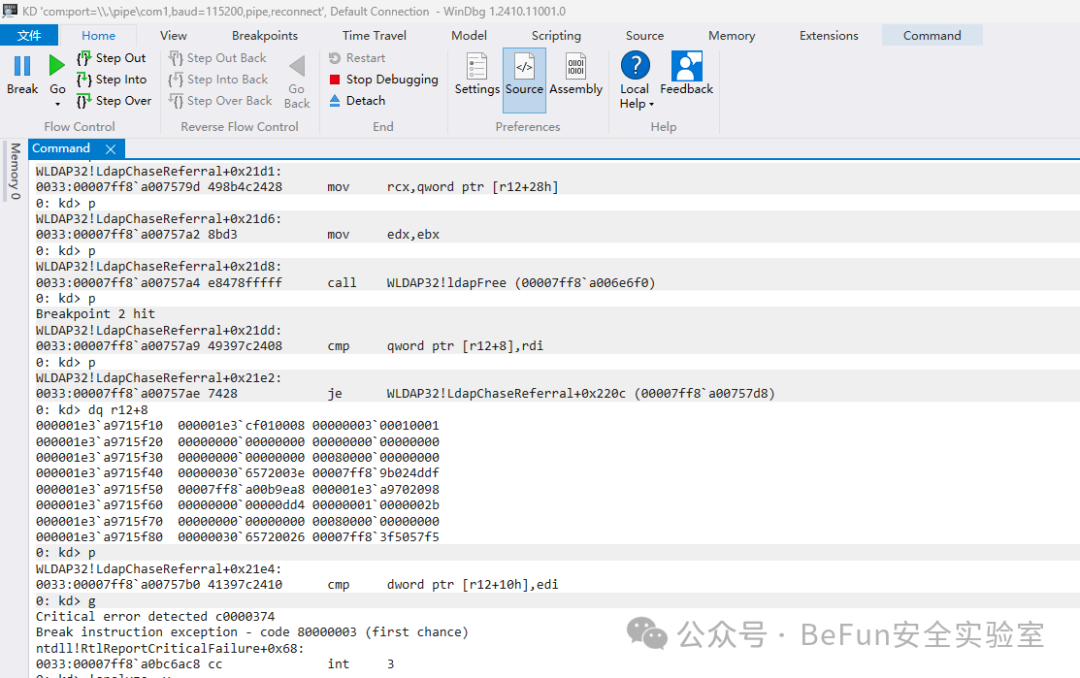The image size is (1080, 678).
Task: Click the Go Back arrow icon
Action: (x=297, y=66)
